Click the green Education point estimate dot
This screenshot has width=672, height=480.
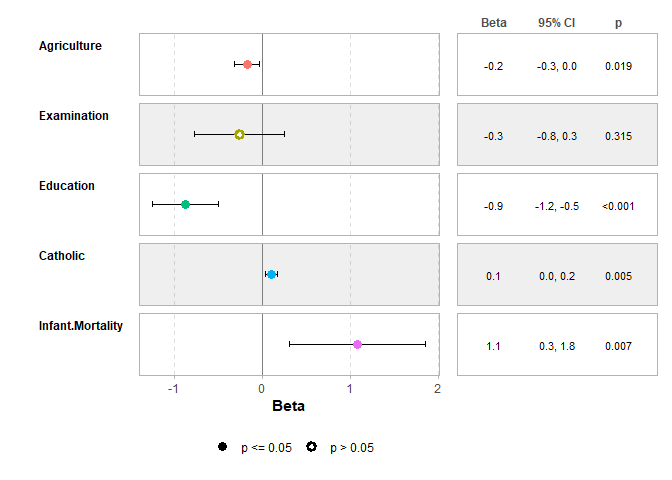pyautogui.click(x=185, y=204)
